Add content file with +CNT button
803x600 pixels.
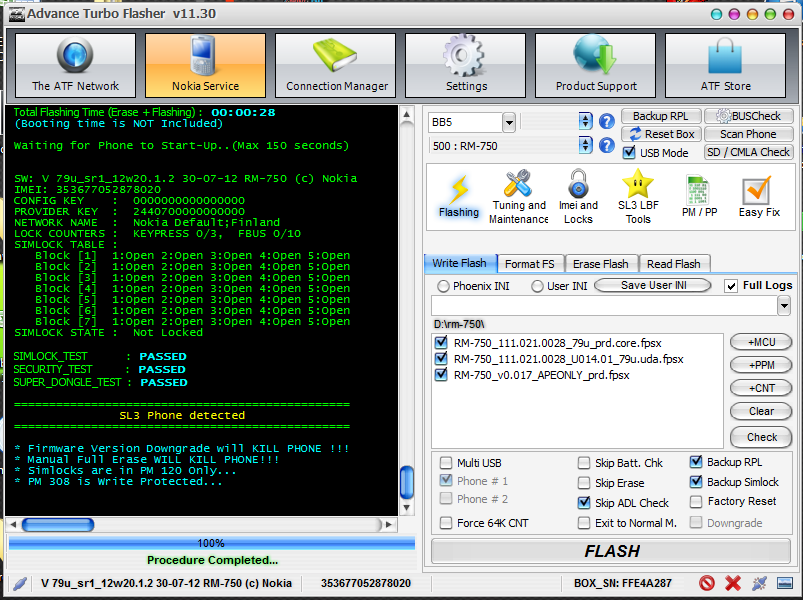point(762,388)
